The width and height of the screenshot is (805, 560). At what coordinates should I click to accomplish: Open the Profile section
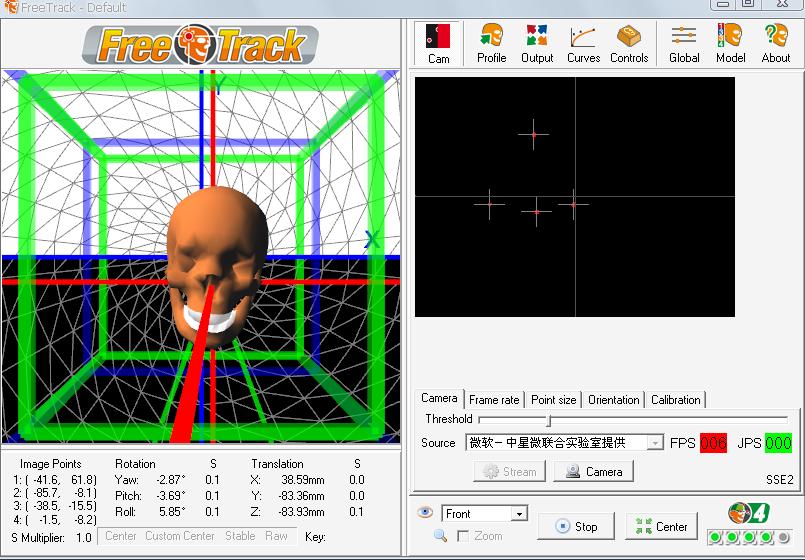click(491, 44)
